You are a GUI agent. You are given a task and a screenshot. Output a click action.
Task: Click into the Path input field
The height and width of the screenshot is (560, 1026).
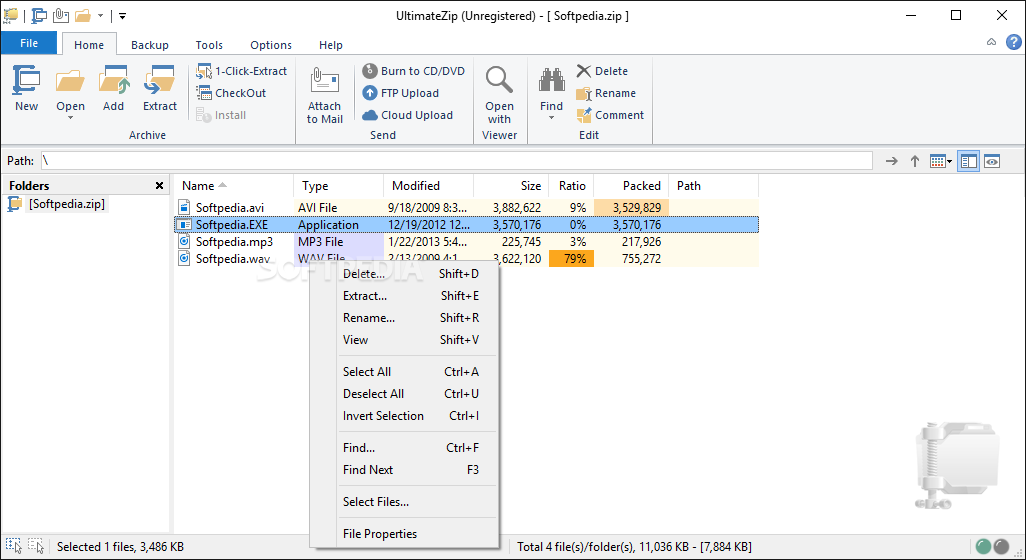[x=456, y=161]
